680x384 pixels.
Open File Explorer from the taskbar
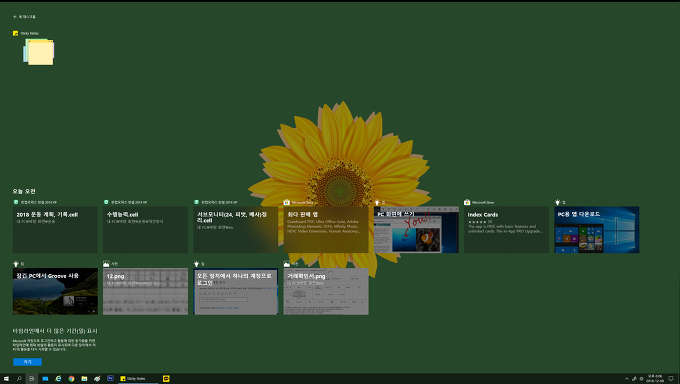[x=84, y=379]
